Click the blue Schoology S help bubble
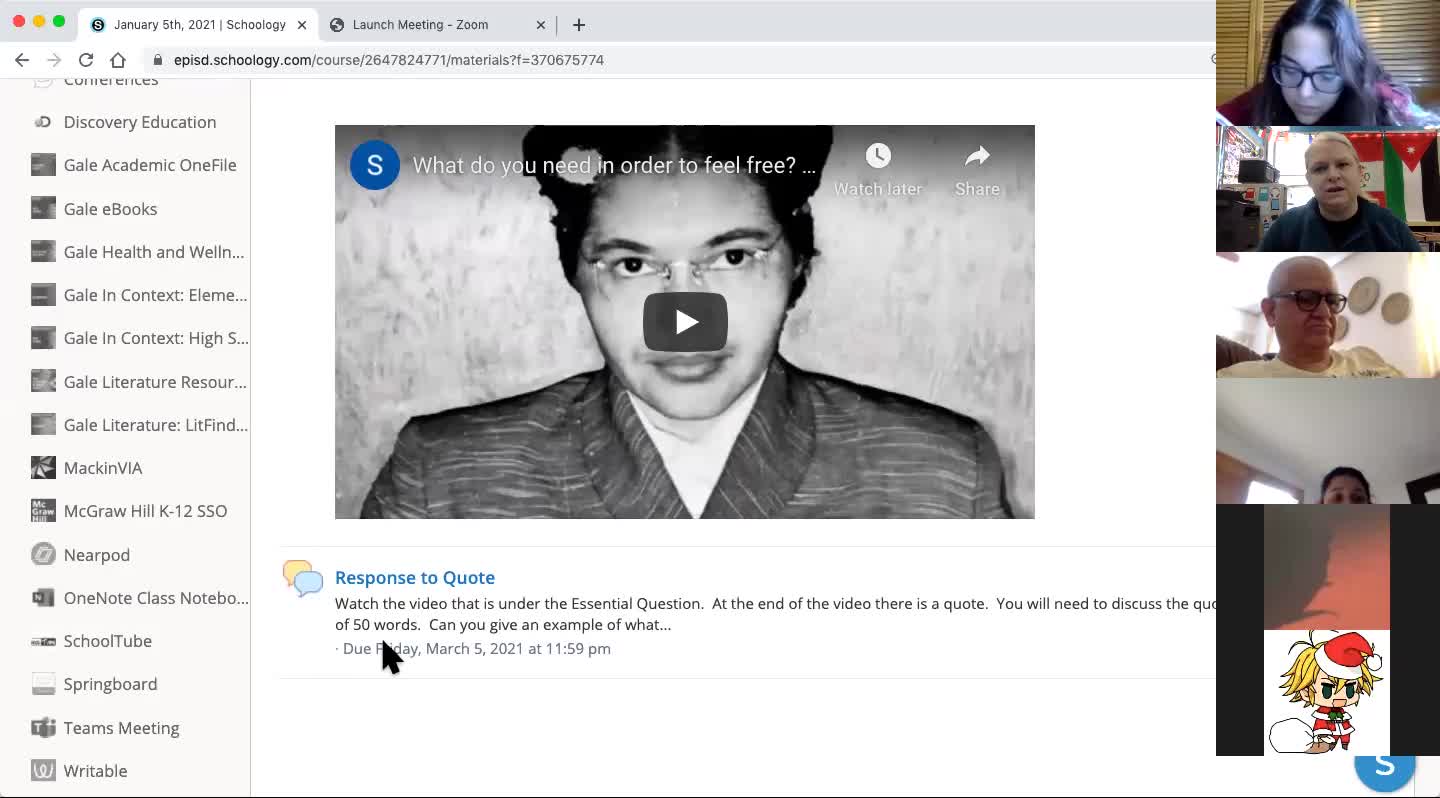The image size is (1440, 798). [x=1385, y=768]
